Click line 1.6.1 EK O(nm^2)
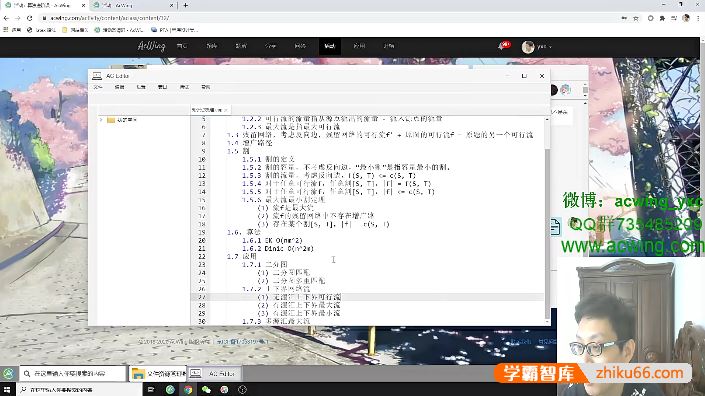 (272, 240)
